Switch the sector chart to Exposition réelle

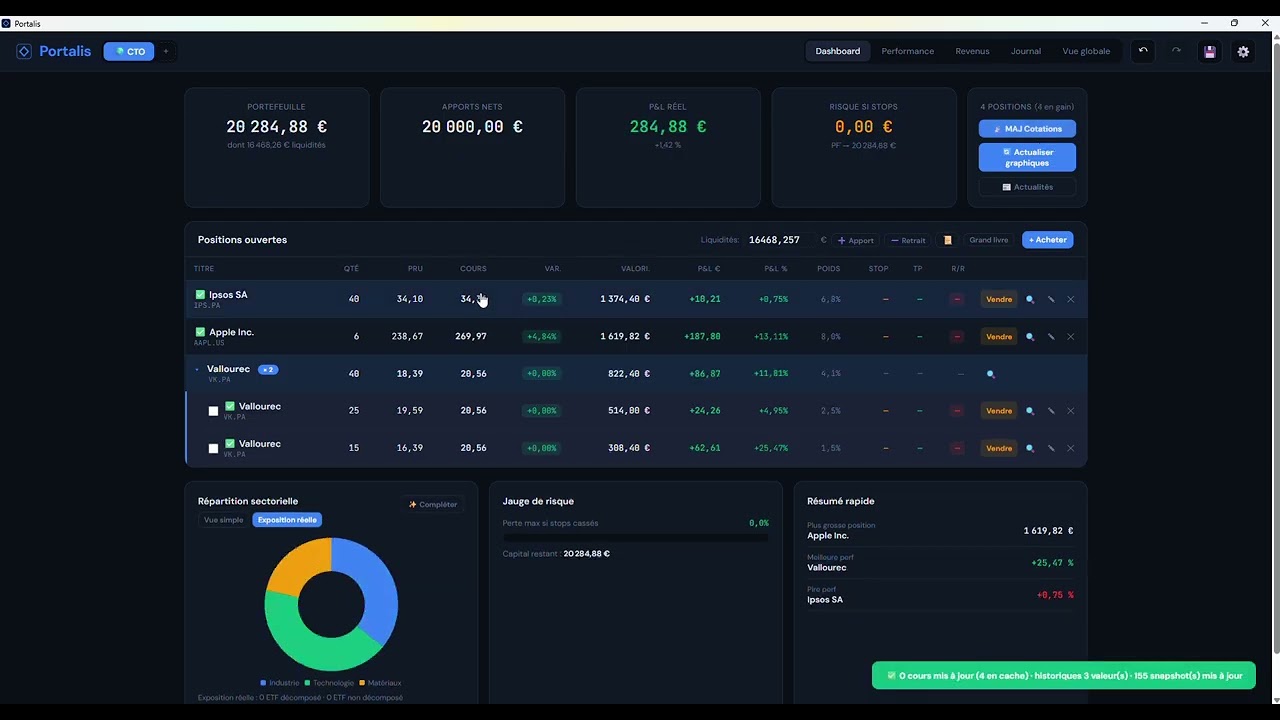click(287, 520)
